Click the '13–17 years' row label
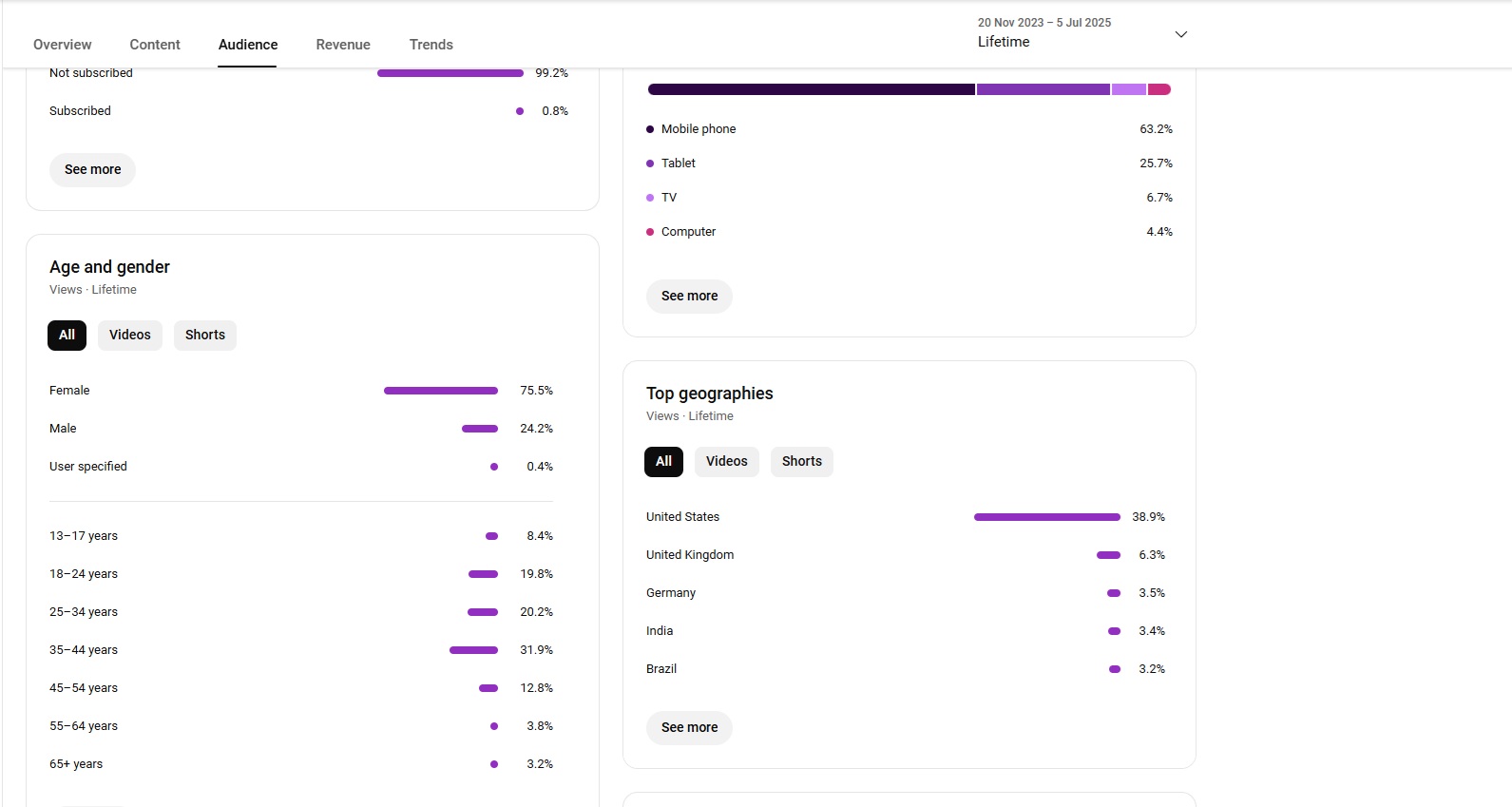 pos(84,536)
